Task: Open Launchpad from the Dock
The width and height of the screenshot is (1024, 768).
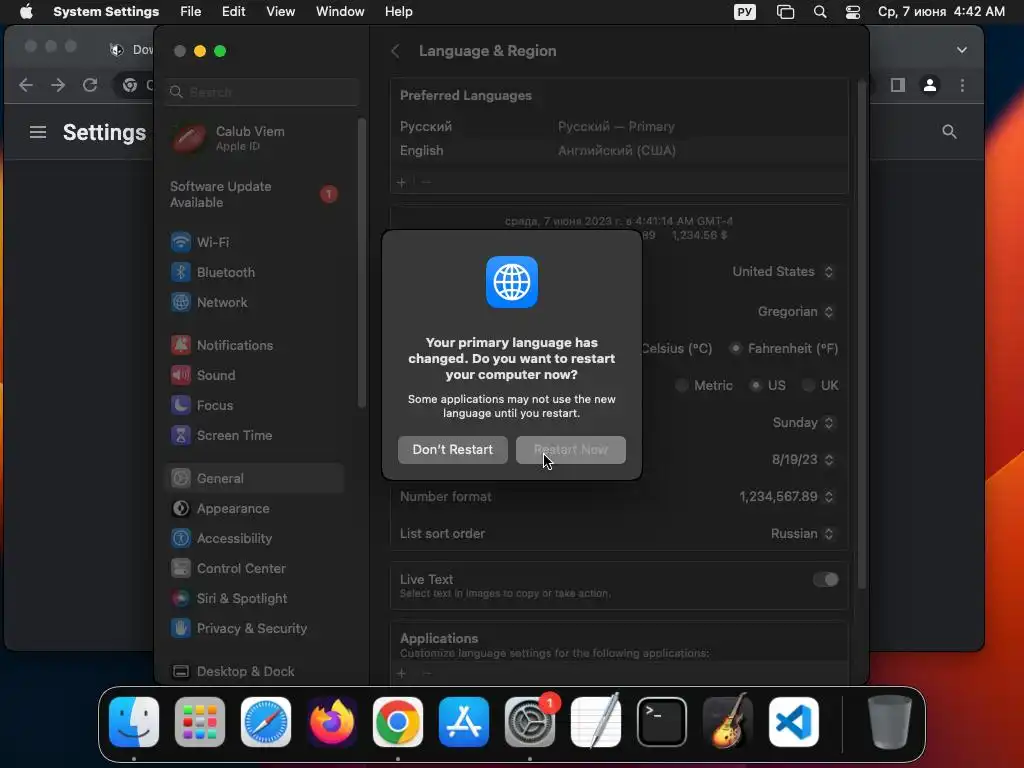Action: (200, 722)
